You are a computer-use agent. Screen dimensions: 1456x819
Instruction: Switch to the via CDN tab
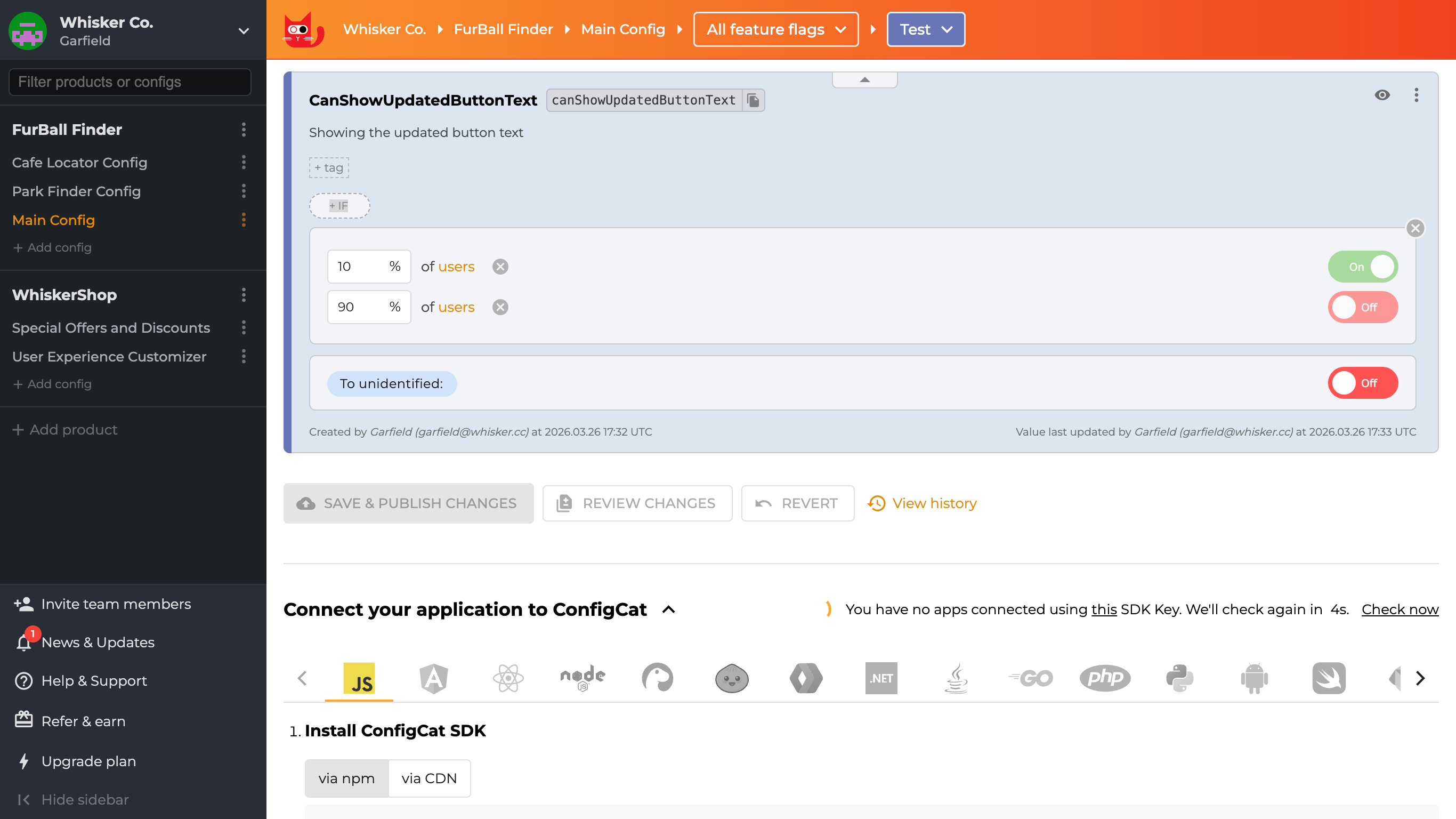(428, 778)
